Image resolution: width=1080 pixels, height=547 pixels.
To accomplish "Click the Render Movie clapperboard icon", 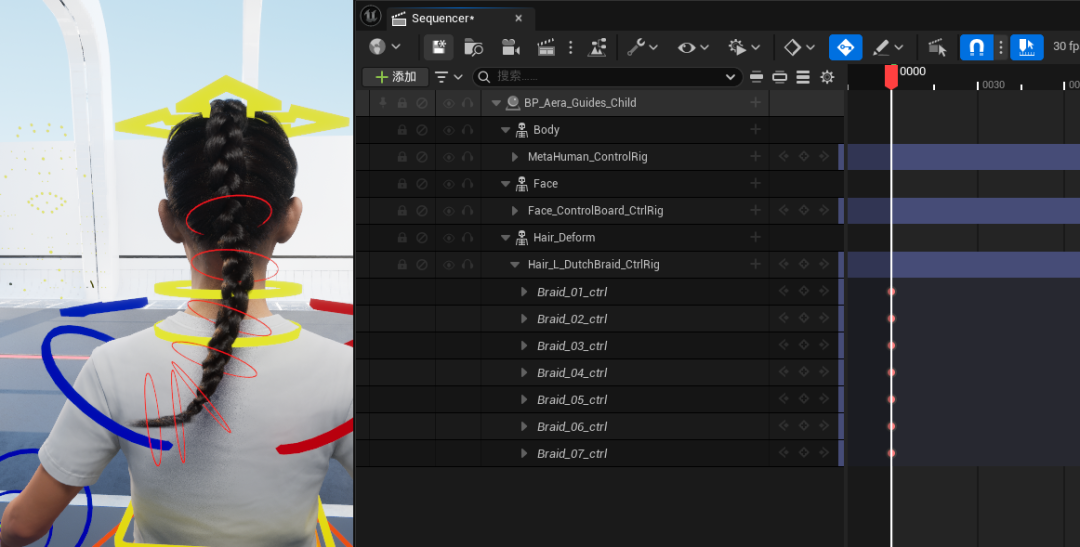I will point(546,47).
